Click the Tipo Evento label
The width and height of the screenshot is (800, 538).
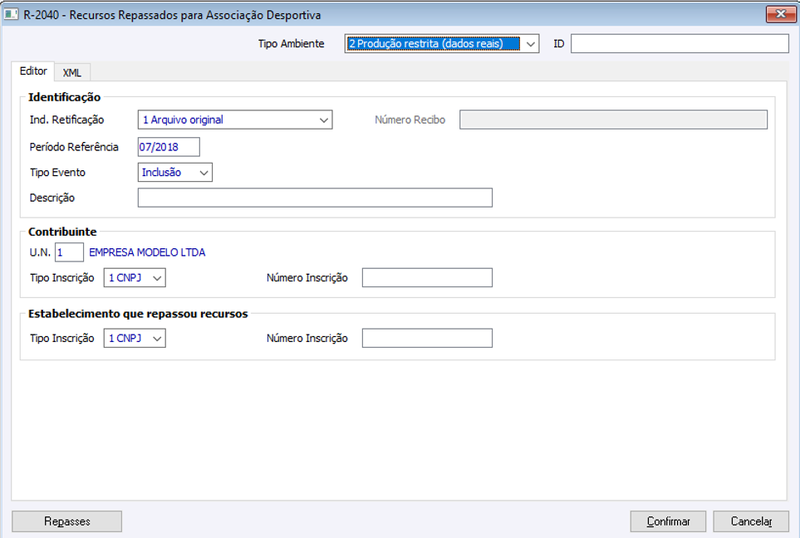coord(58,173)
